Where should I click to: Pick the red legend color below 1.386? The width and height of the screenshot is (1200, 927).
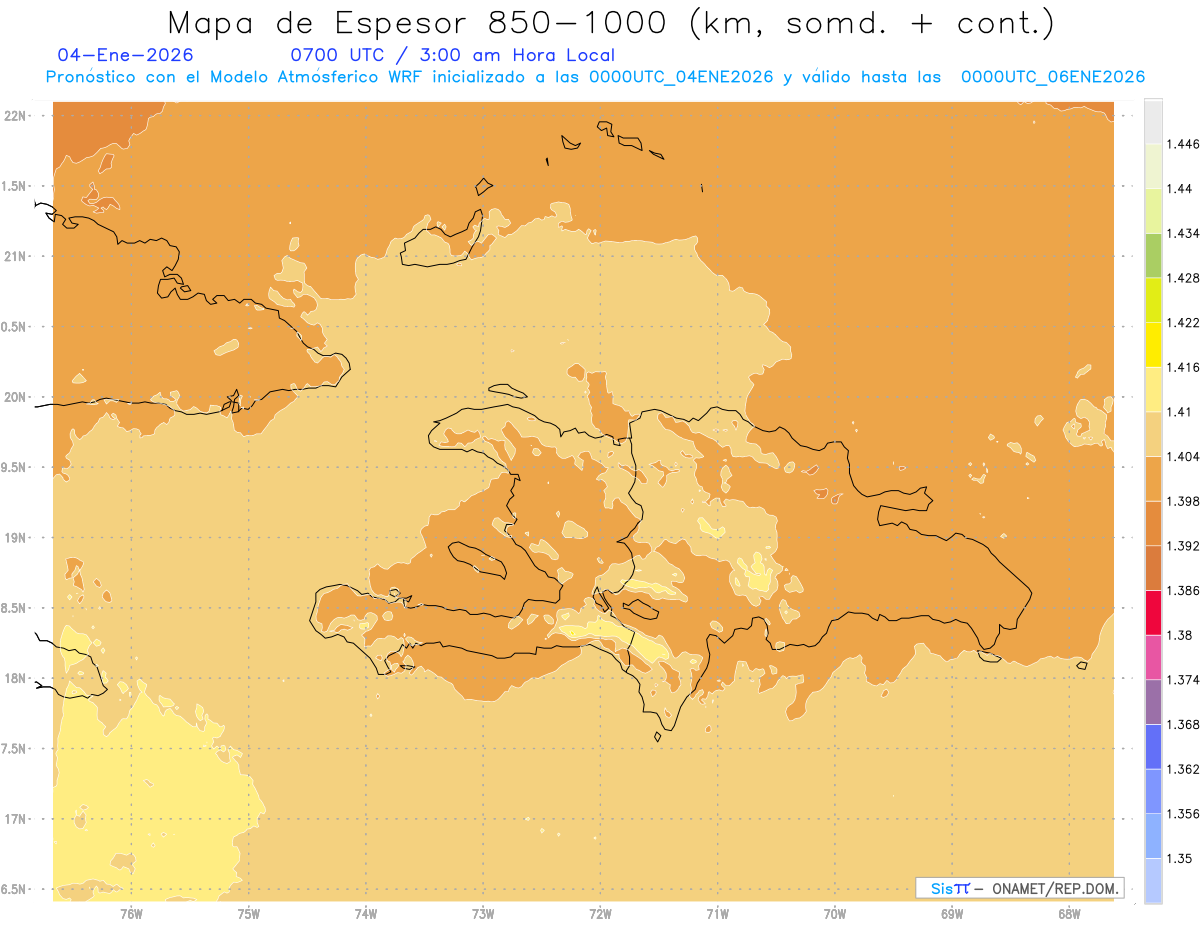coord(1153,612)
